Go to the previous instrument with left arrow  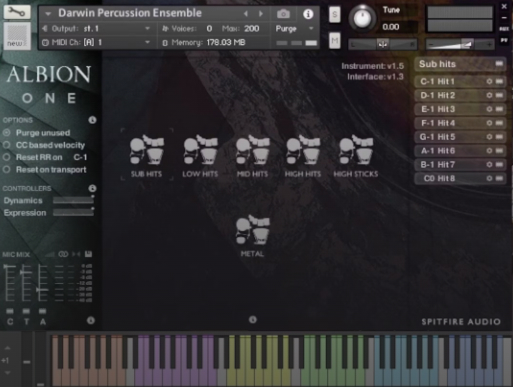pyautogui.click(x=246, y=14)
